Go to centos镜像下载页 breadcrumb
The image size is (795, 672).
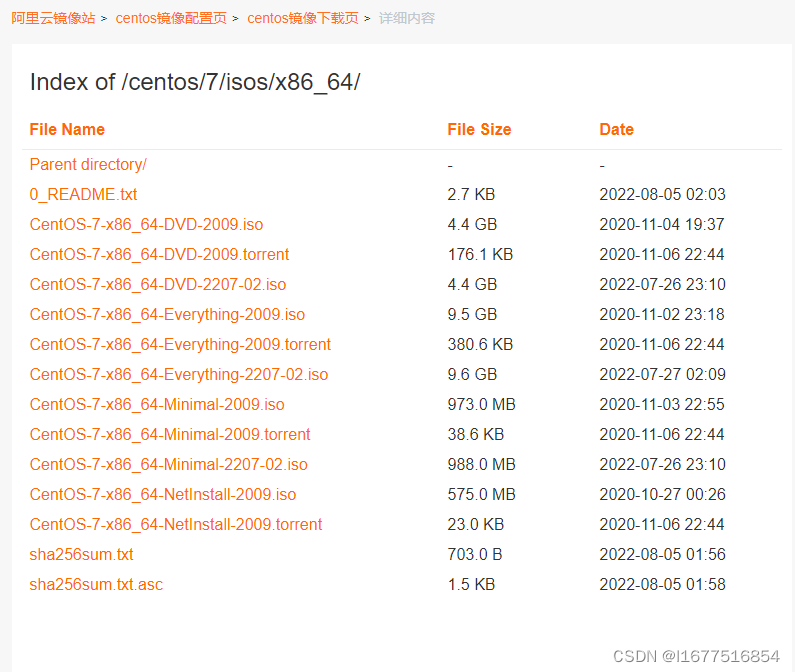[303, 18]
